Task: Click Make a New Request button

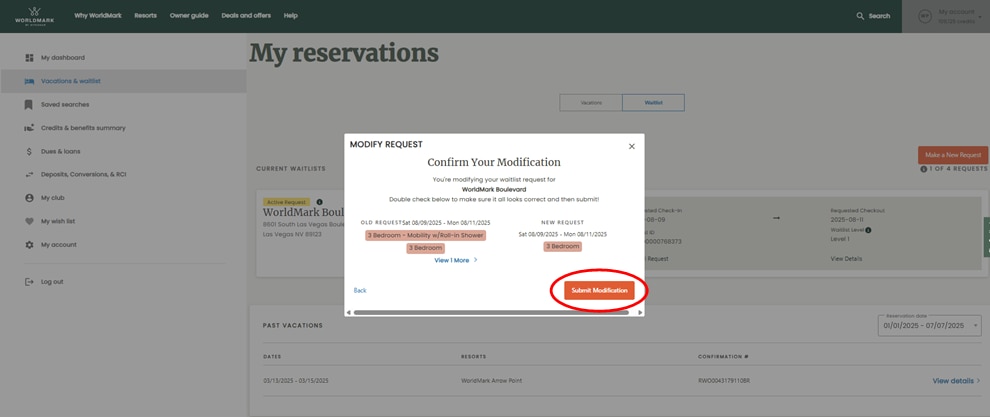Action: (x=953, y=155)
